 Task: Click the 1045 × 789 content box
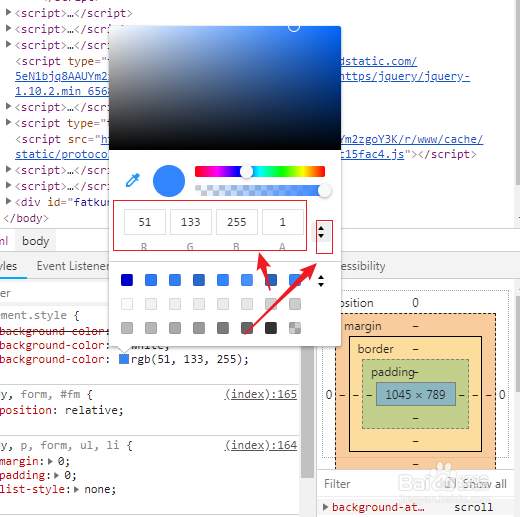pyautogui.click(x=416, y=394)
